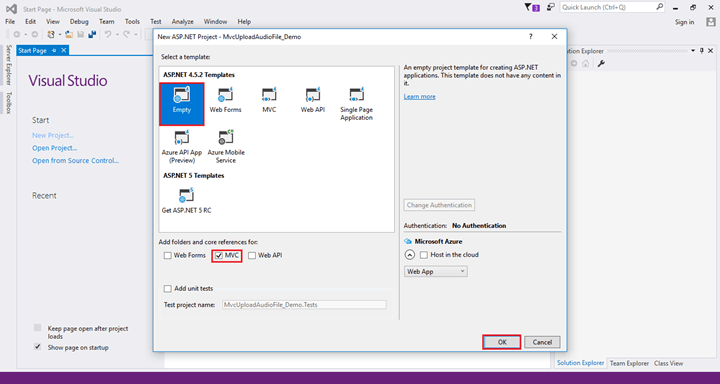Open the Web App dropdown
The width and height of the screenshot is (720, 384).
click(436, 271)
